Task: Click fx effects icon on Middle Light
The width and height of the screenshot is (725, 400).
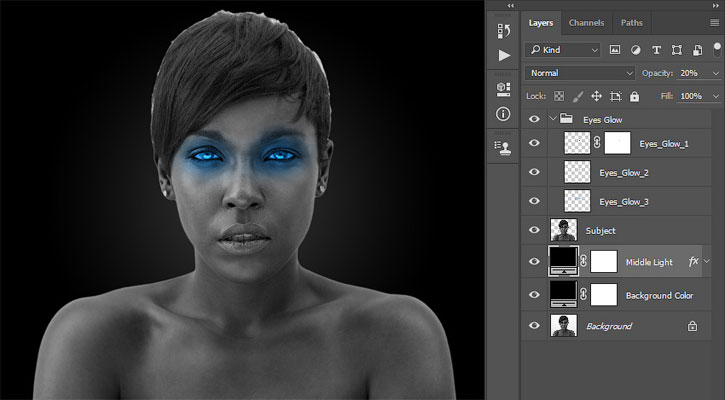Action: coord(693,262)
